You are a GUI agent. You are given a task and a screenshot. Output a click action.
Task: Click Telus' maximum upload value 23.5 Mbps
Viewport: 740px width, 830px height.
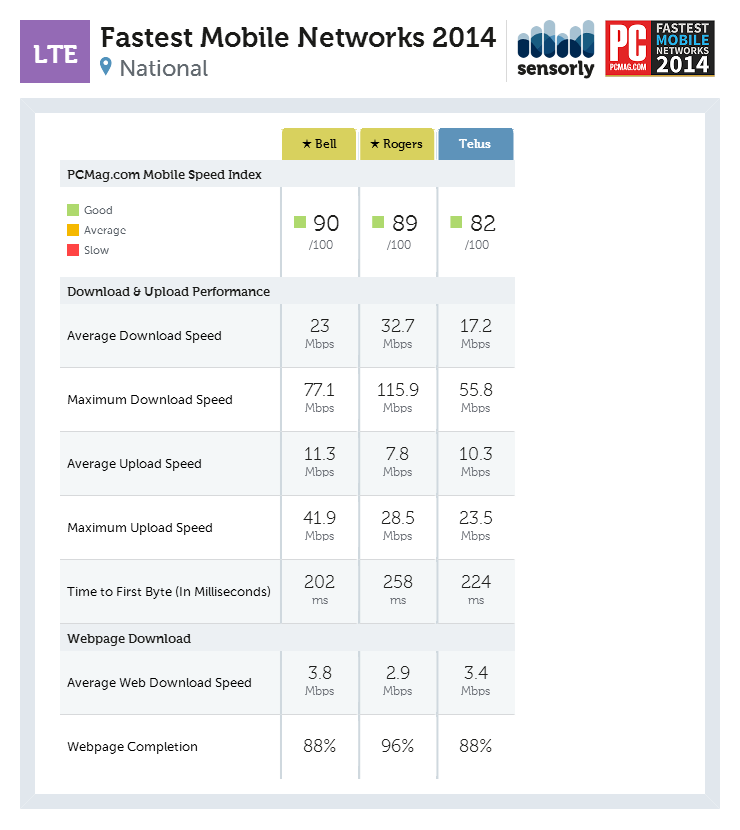pos(475,526)
